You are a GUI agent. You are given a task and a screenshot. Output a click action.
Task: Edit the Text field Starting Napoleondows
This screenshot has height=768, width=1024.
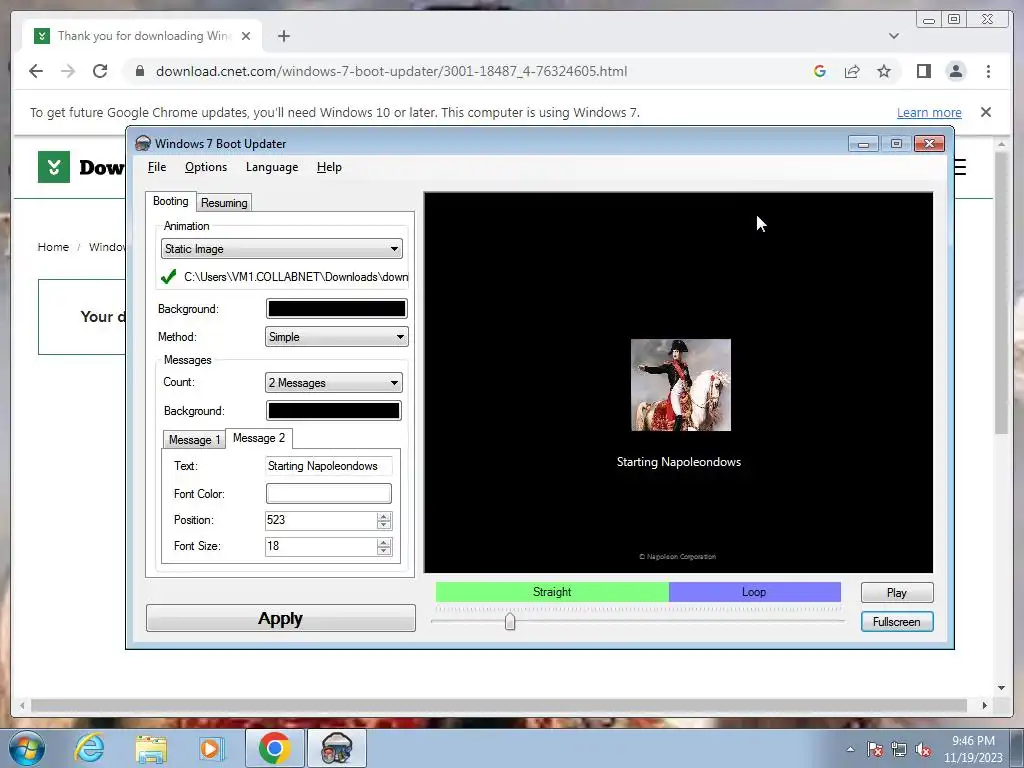click(328, 466)
